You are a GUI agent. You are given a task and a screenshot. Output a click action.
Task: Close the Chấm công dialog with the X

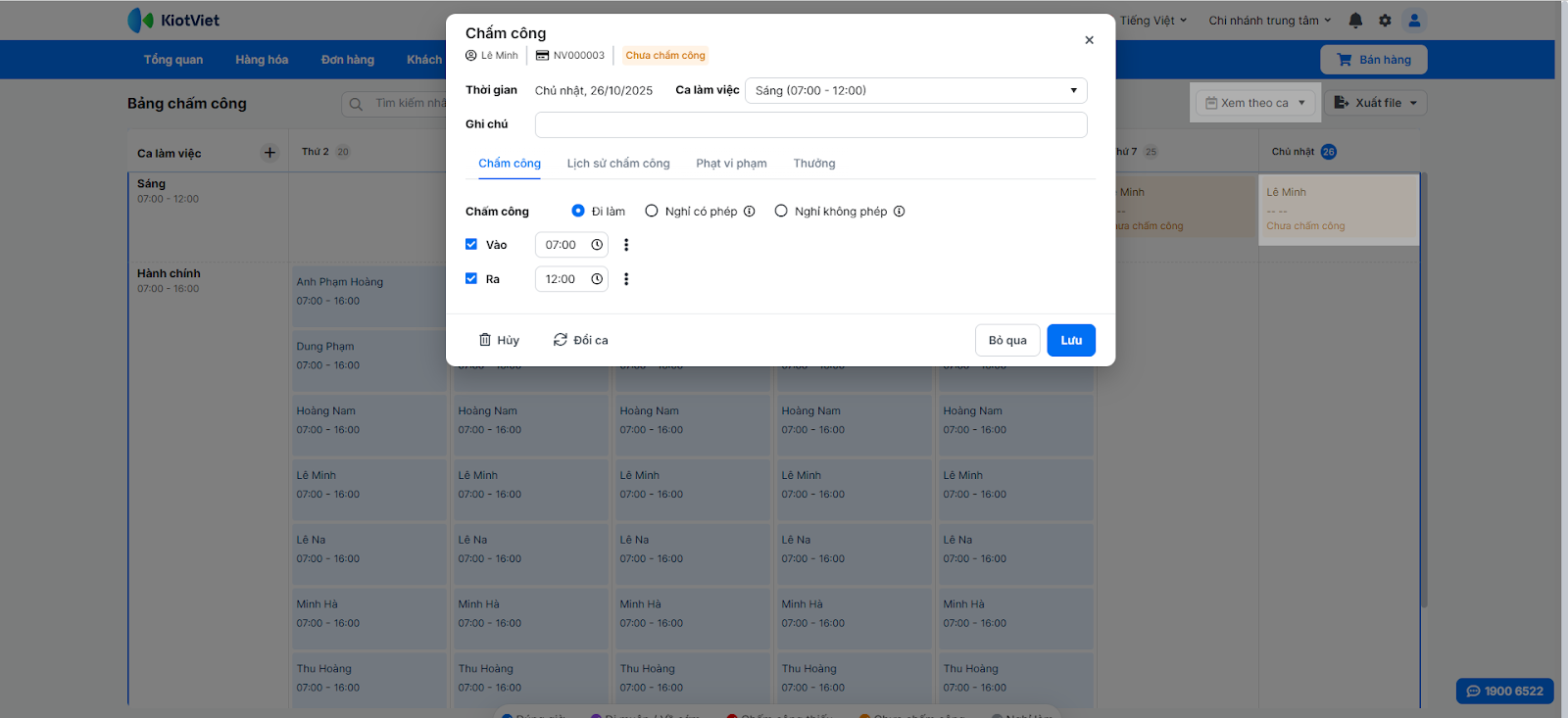[1089, 40]
